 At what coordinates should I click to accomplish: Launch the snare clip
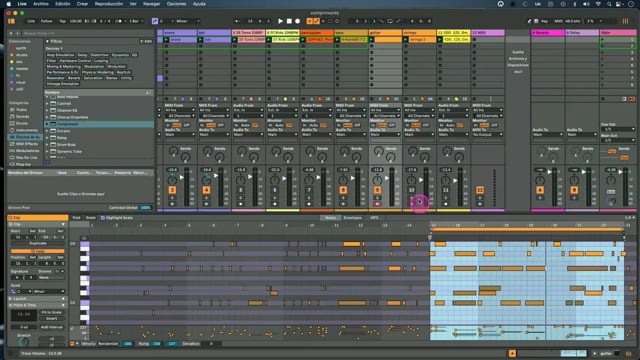166,40
